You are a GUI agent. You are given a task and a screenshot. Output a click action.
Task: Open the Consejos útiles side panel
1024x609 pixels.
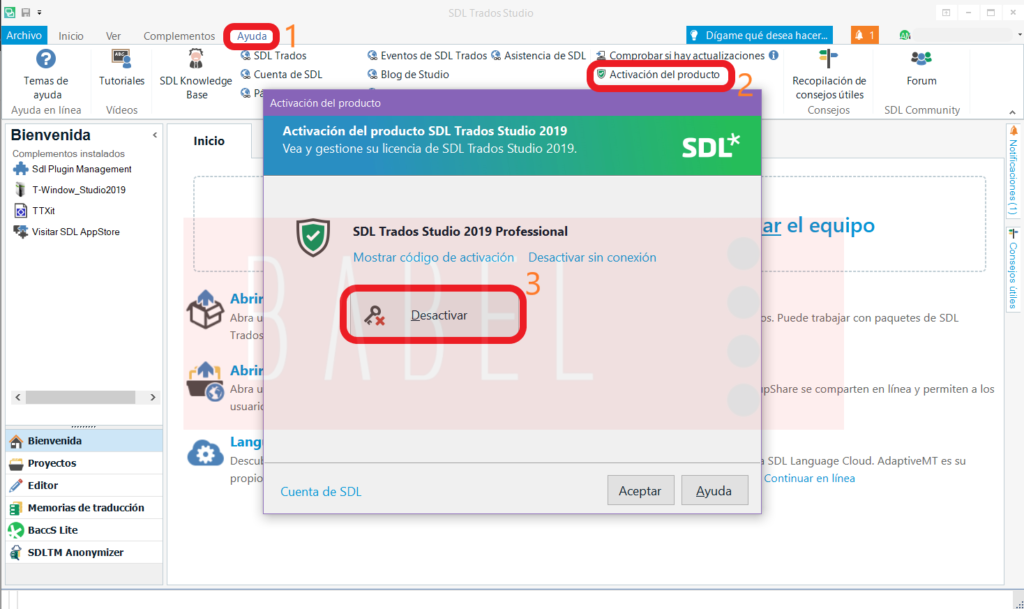coord(1013,268)
